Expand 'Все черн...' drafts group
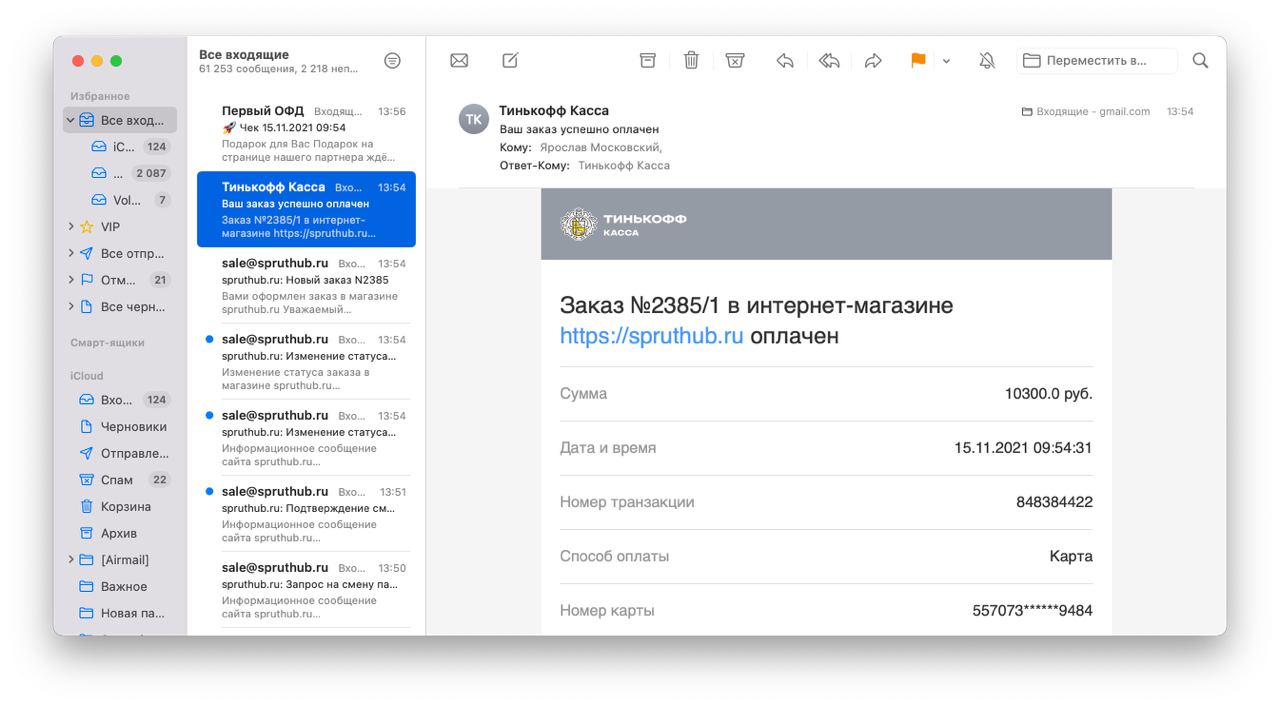This screenshot has height=706, width=1280. click(x=71, y=307)
